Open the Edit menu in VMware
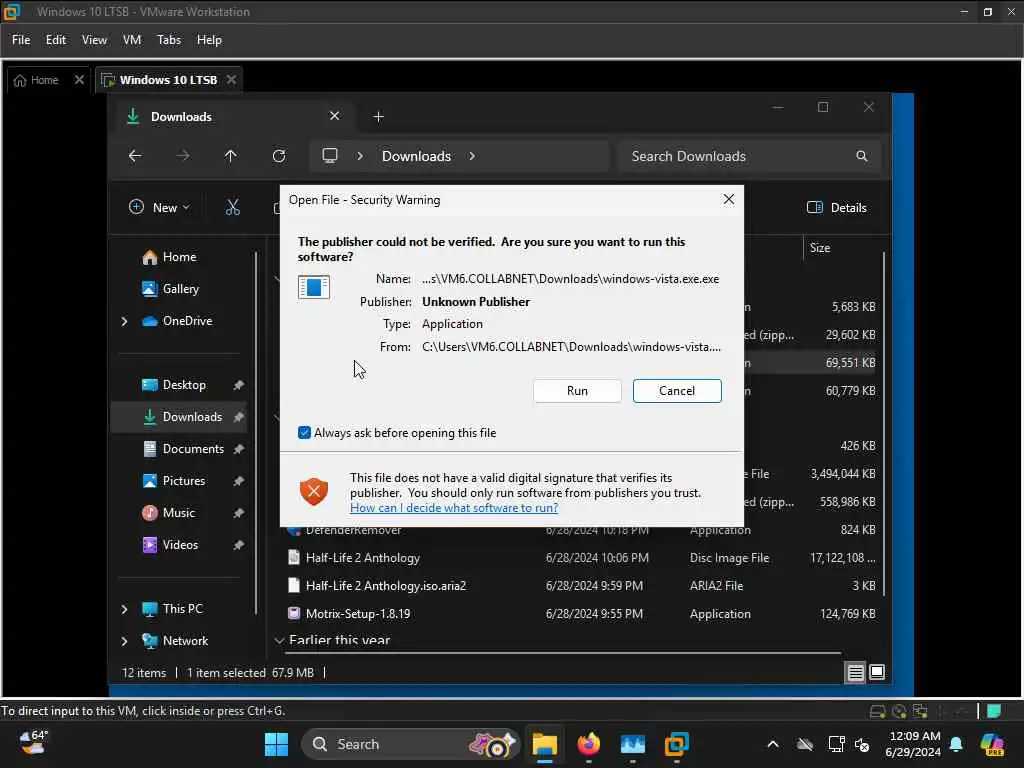Viewport: 1024px width, 768px height. 56,40
